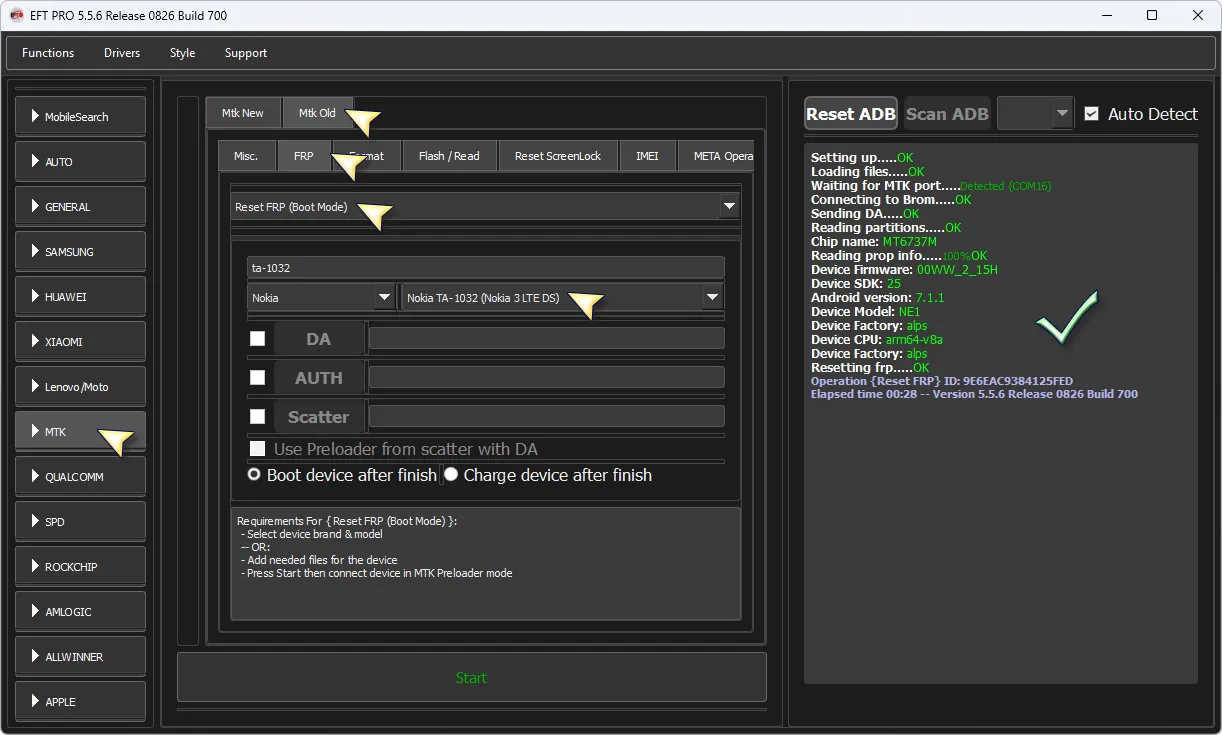Image resolution: width=1222 pixels, height=735 pixels.
Task: Open the Nokia brand dropdown
Action: point(321,298)
